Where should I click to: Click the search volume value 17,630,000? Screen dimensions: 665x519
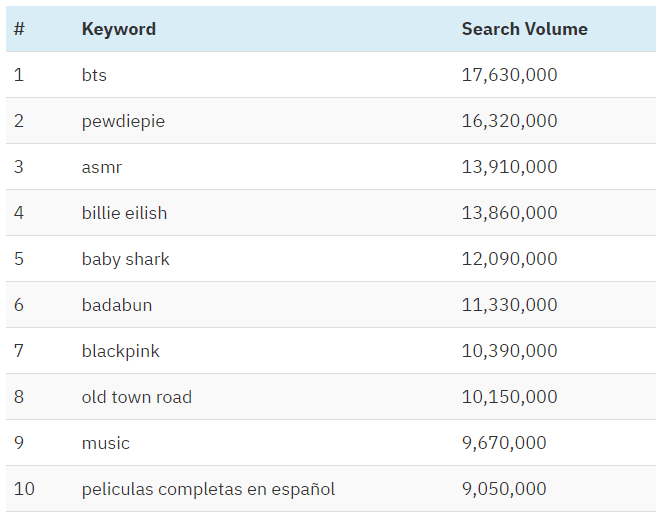pyautogui.click(x=509, y=75)
